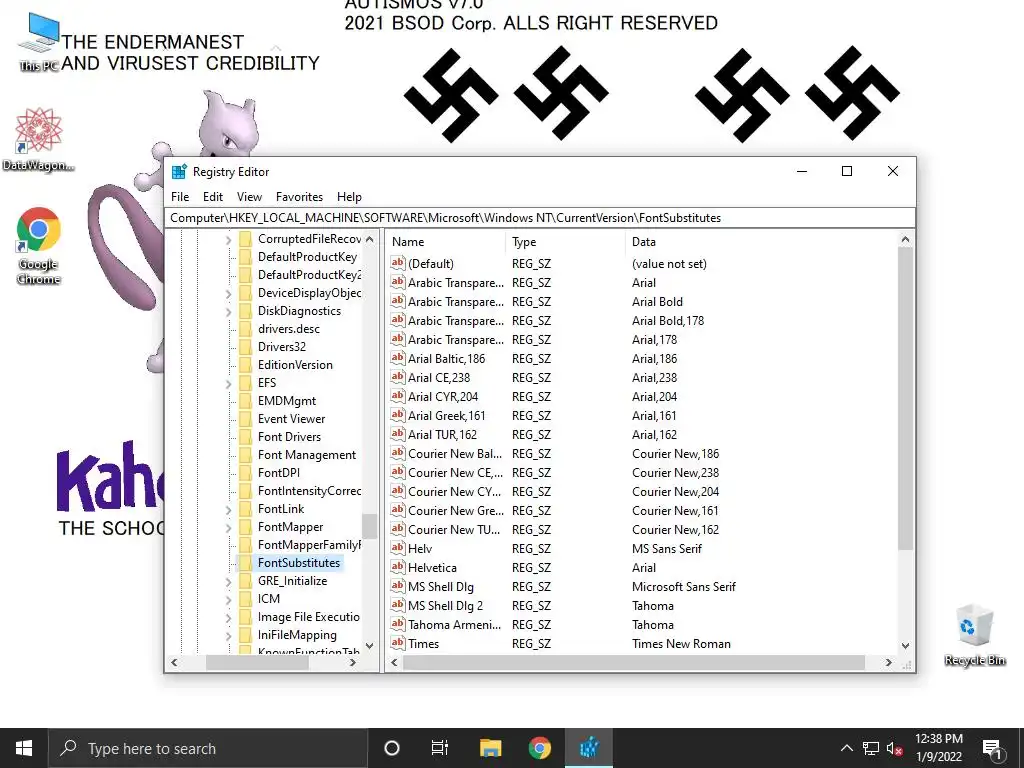
Task: Expand the FontMapper key
Action: point(228,528)
